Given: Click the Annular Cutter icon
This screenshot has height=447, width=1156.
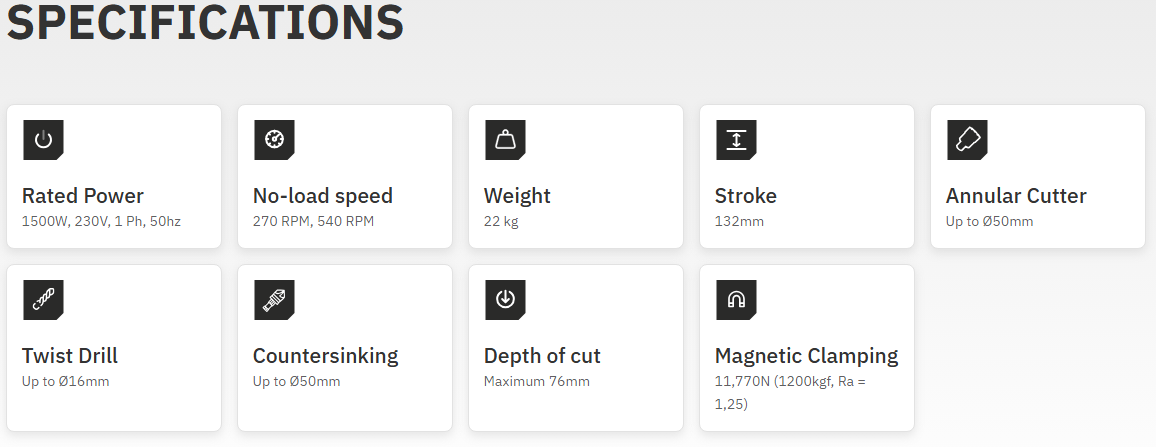Looking at the screenshot, I should point(967,140).
